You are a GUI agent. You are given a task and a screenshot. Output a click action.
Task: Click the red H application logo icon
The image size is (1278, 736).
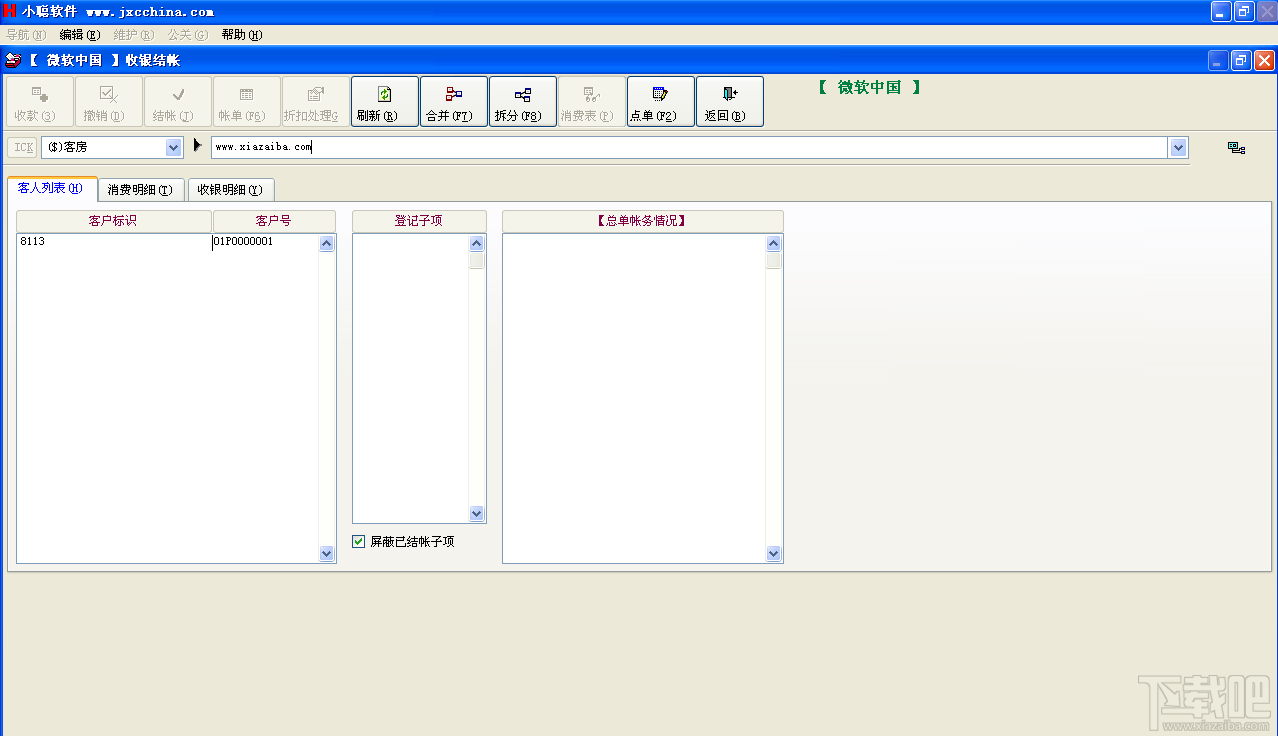pyautogui.click(x=10, y=11)
